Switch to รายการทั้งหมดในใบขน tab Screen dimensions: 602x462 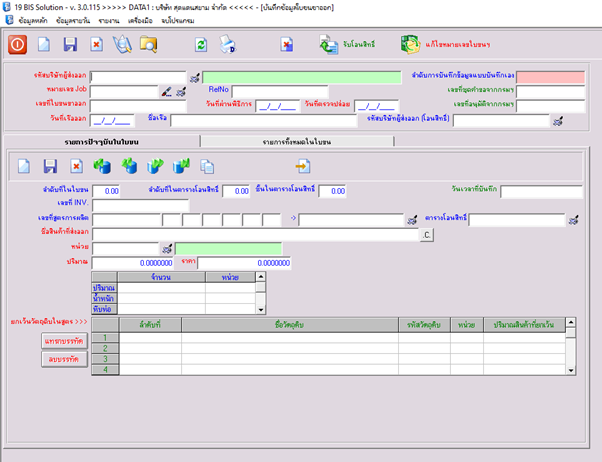pyautogui.click(x=297, y=142)
